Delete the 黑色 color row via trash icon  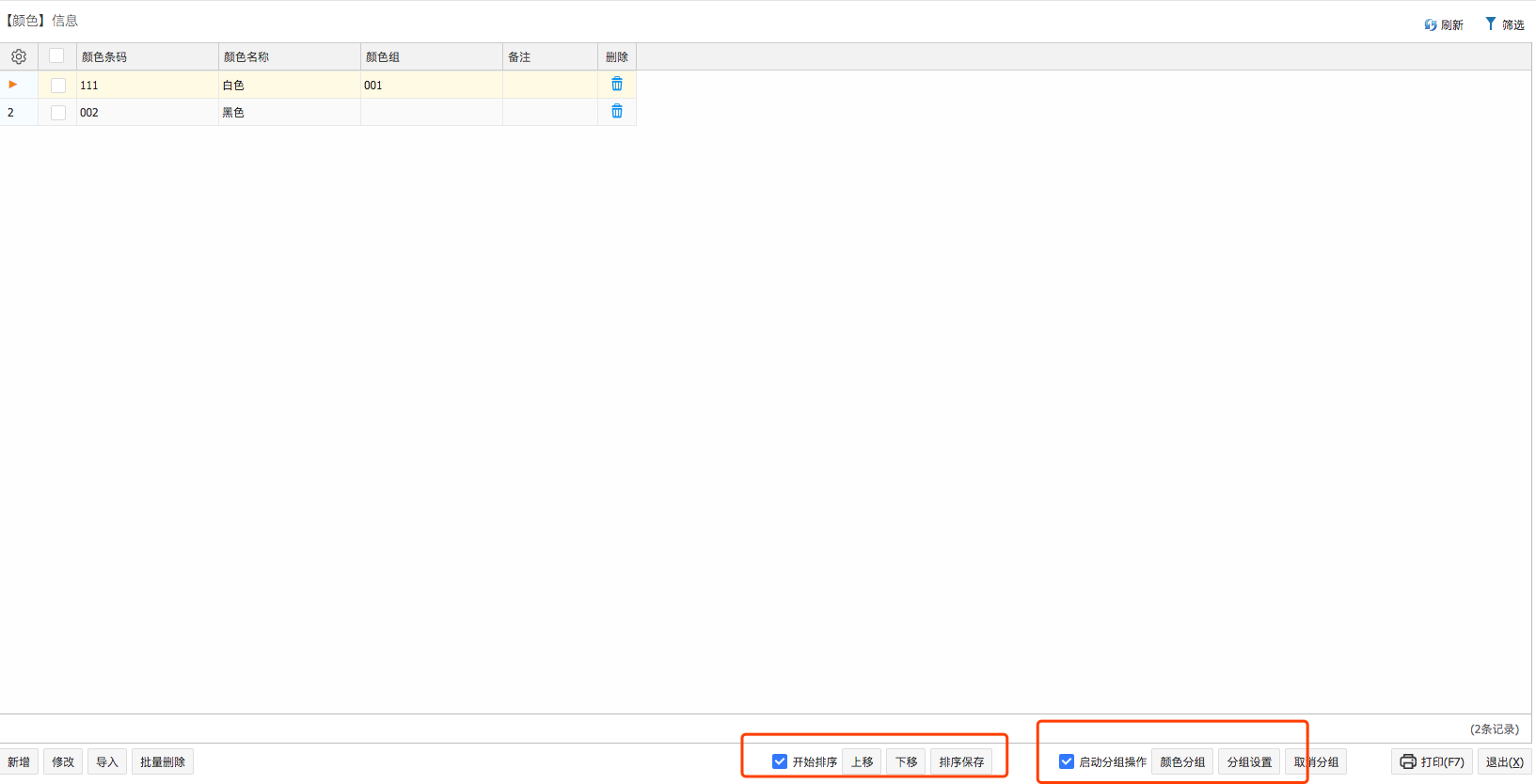[x=617, y=112]
